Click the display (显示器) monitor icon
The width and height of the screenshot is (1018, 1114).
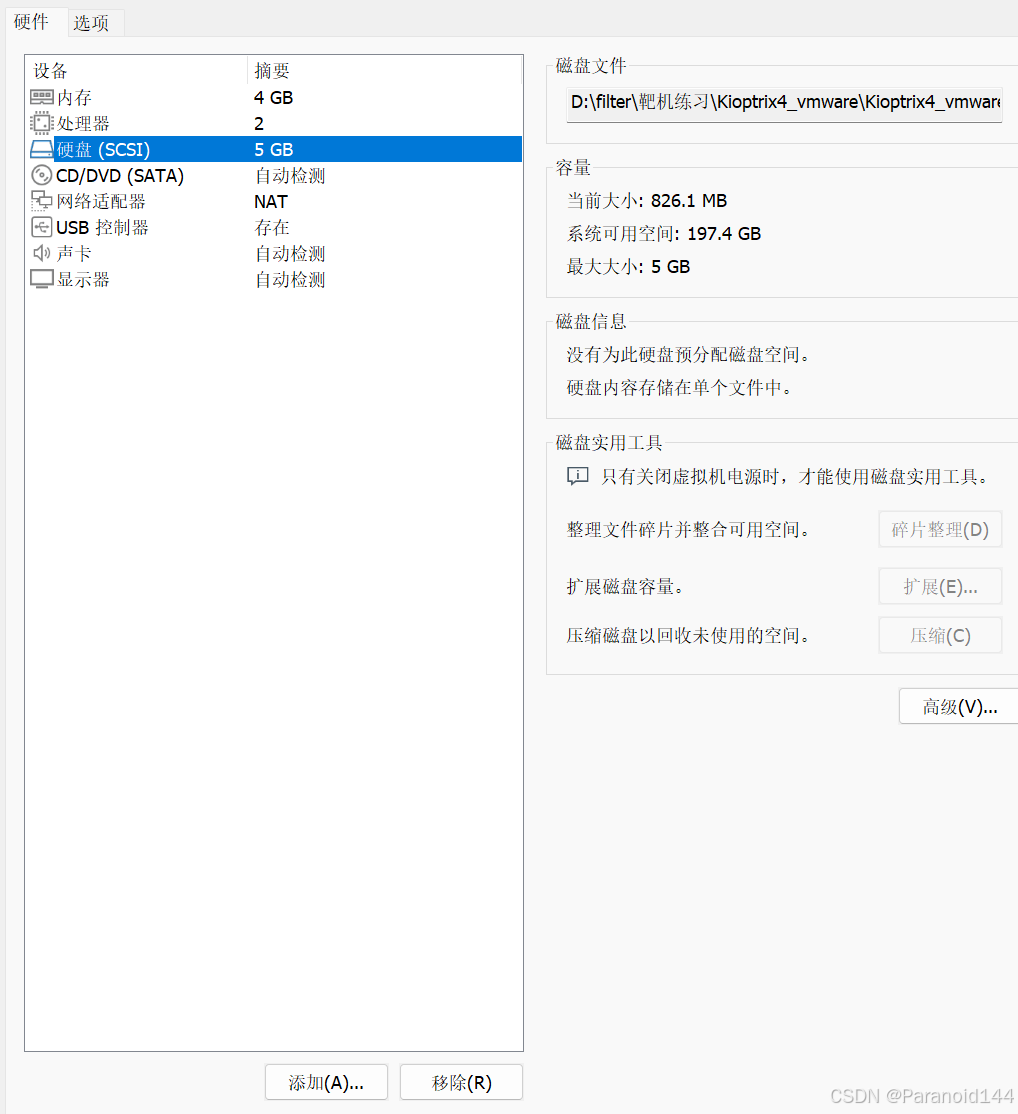tap(42, 279)
